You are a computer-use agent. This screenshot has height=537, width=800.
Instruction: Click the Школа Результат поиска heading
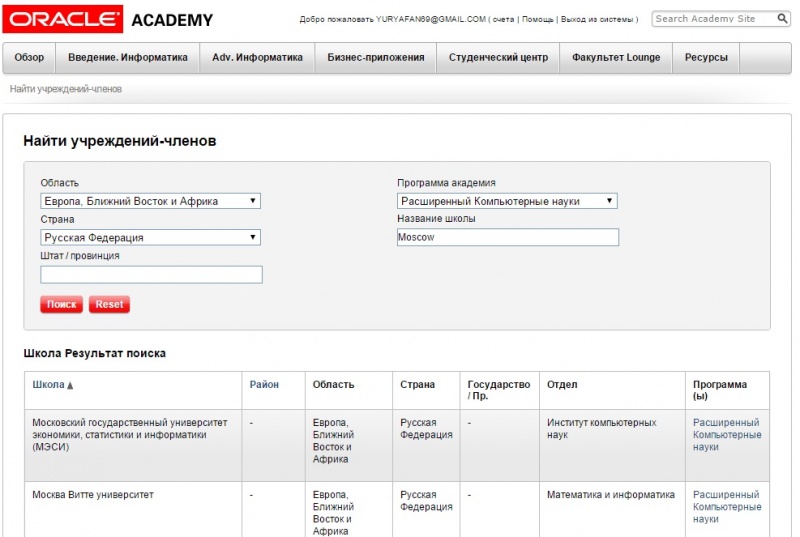tap(94, 353)
